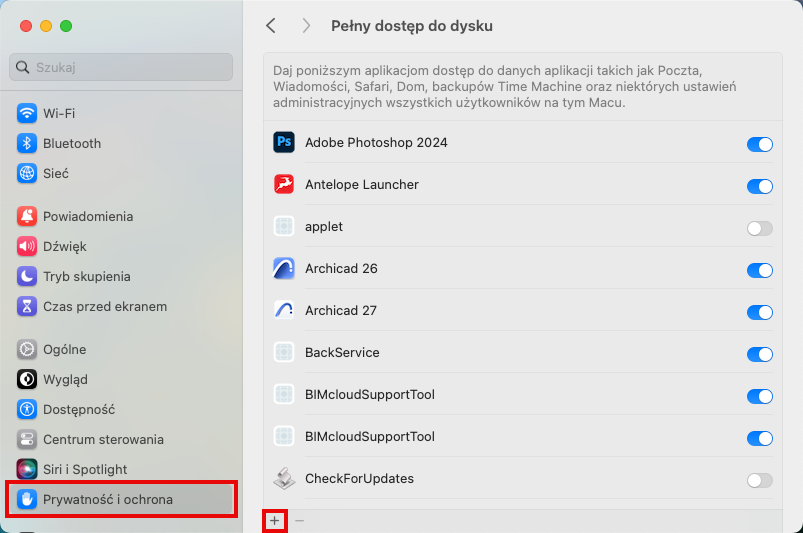Select the Tryb skupienia moon icon
This screenshot has width=803, height=533.
point(27,276)
